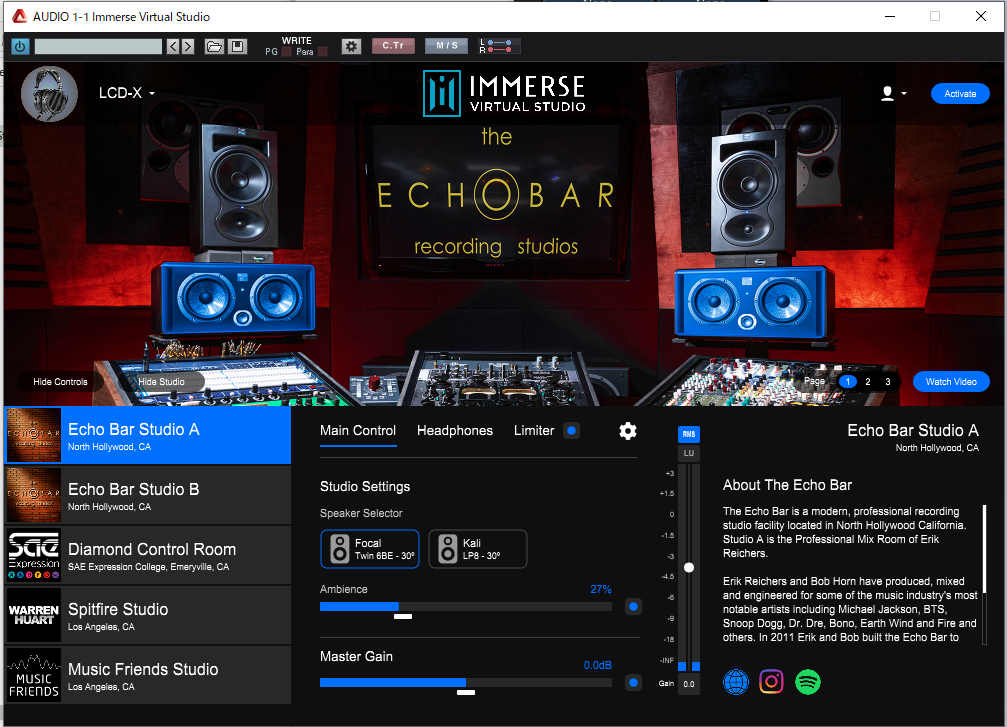Select the LU meter mode

click(x=688, y=453)
